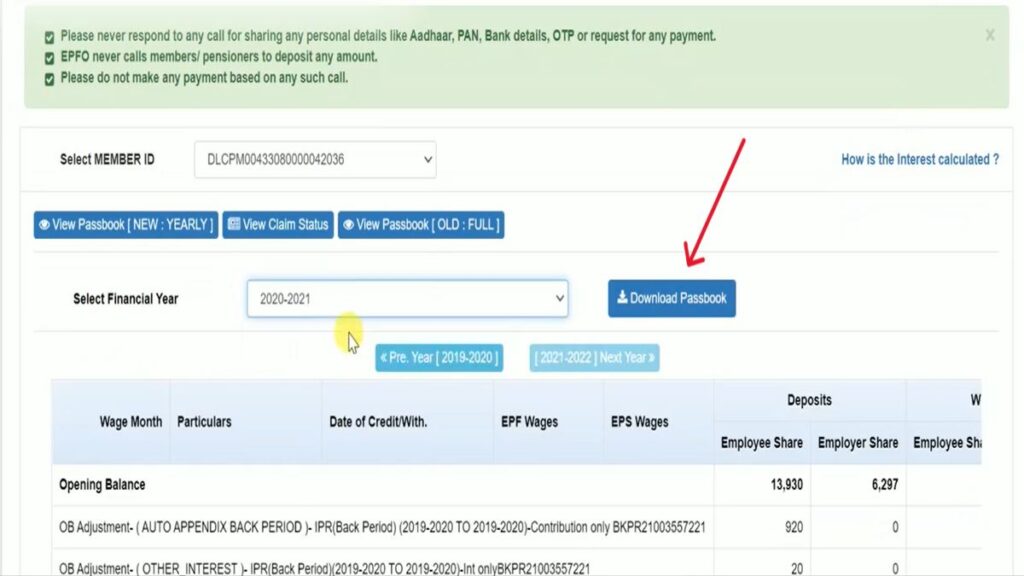Viewport: 1024px width, 576px height.
Task: Click View Passbook OLD FULL button
Action: click(x=421, y=225)
